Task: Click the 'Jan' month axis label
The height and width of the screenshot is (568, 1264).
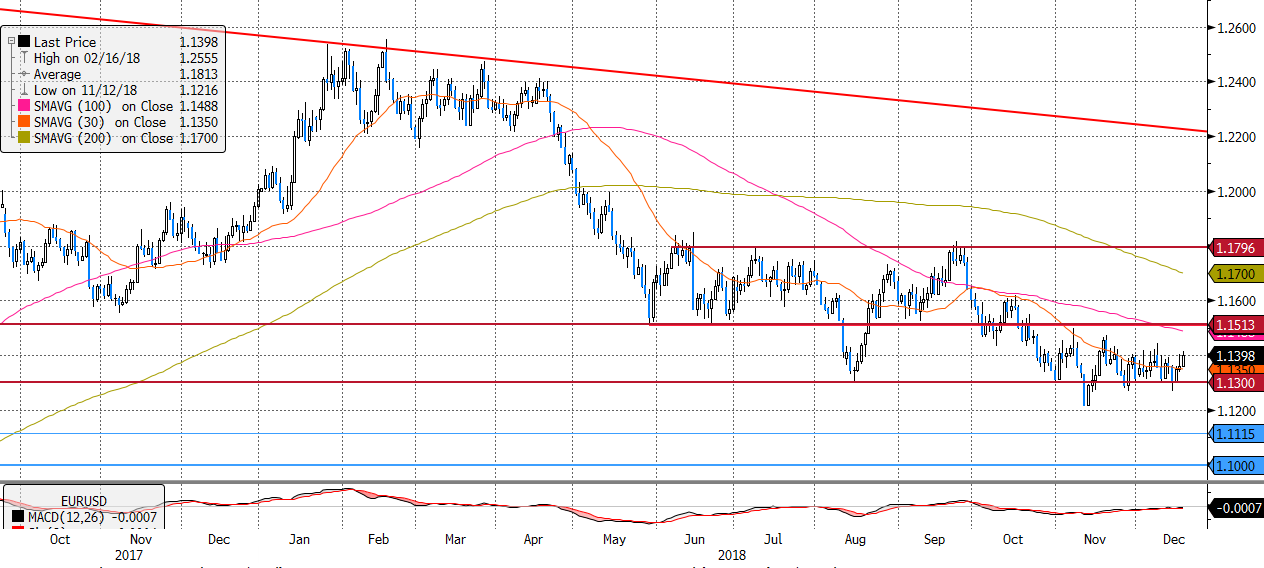Action: pos(300,539)
